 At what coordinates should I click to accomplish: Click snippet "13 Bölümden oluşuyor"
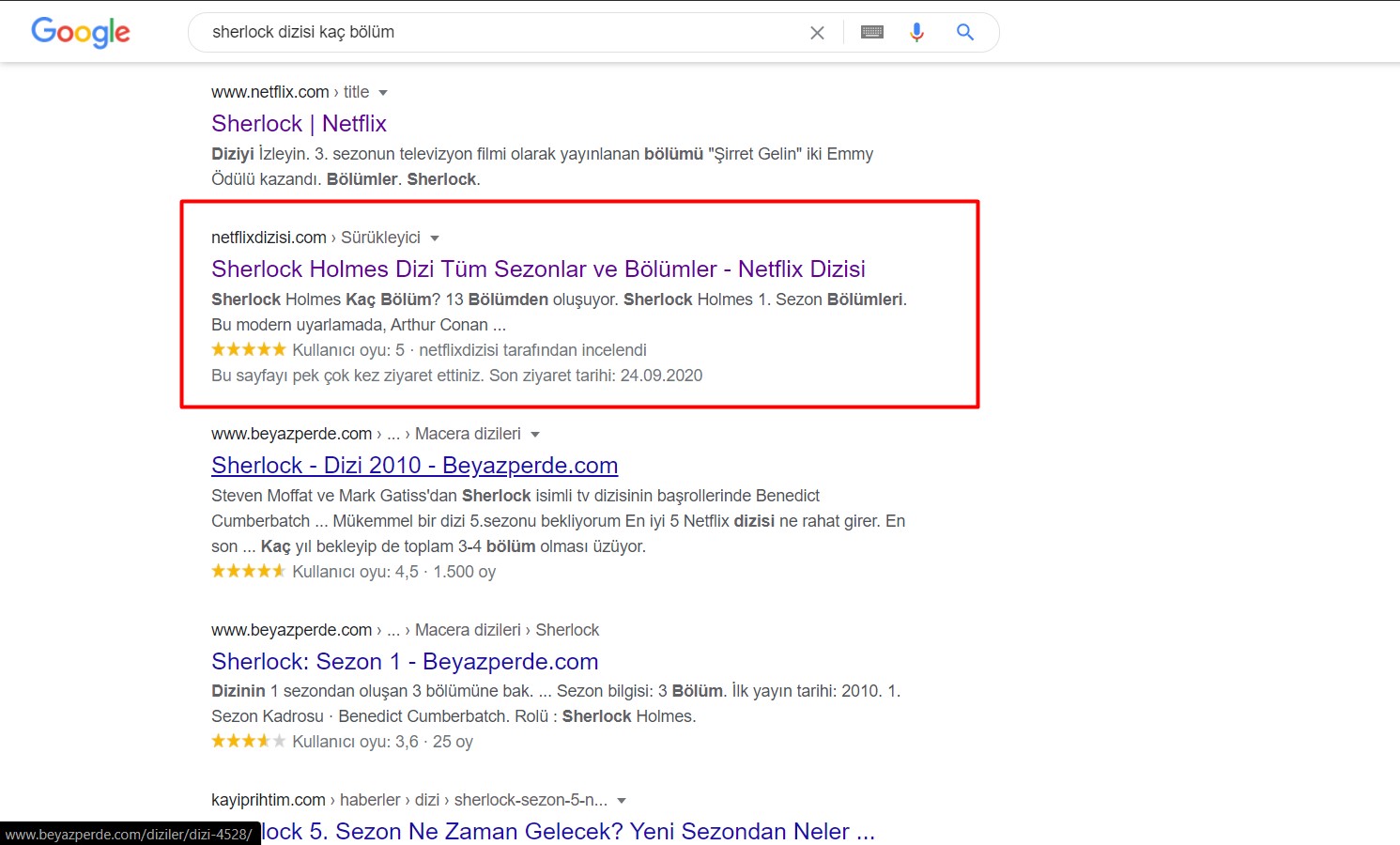(x=531, y=300)
